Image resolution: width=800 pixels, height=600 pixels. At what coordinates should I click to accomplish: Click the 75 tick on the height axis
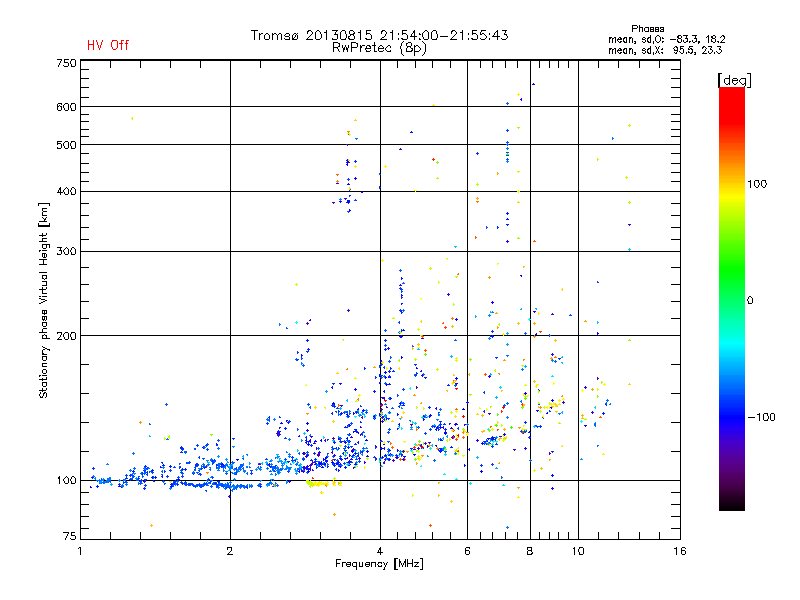coord(69,538)
